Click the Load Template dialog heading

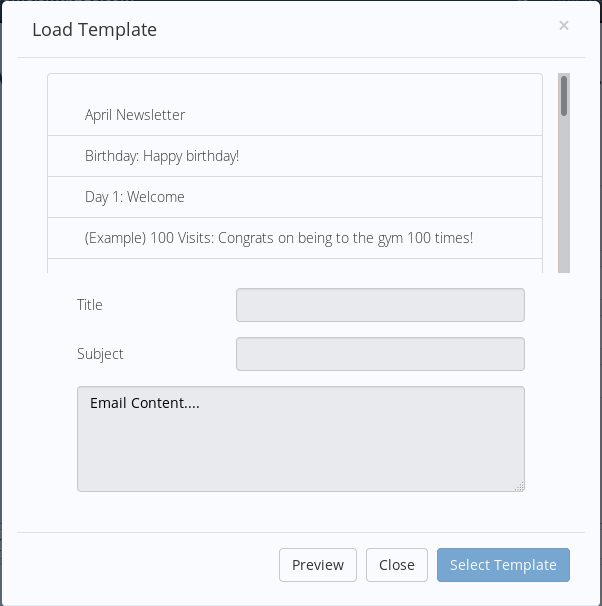coord(94,30)
